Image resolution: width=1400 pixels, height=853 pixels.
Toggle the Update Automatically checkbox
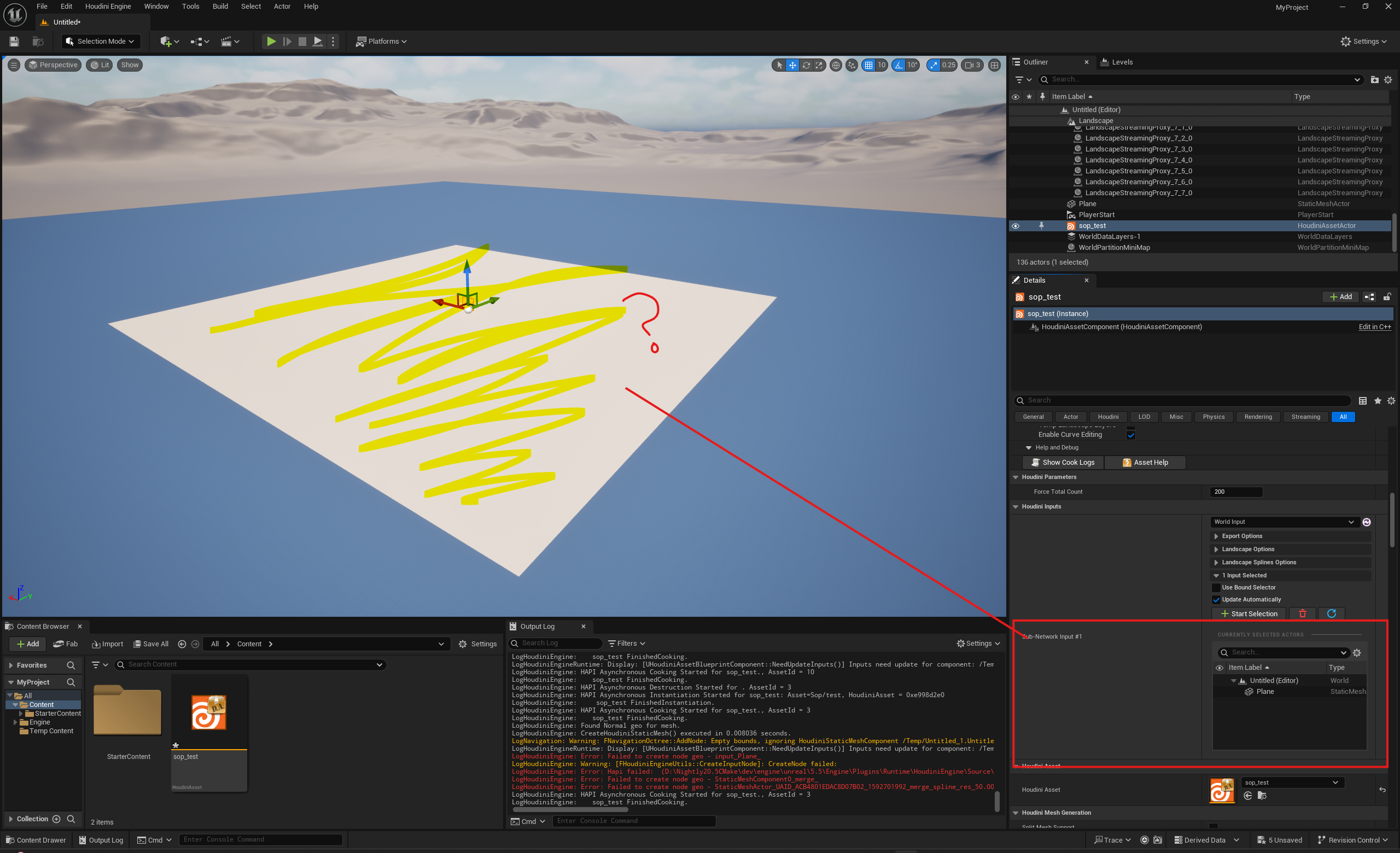tap(1216, 600)
